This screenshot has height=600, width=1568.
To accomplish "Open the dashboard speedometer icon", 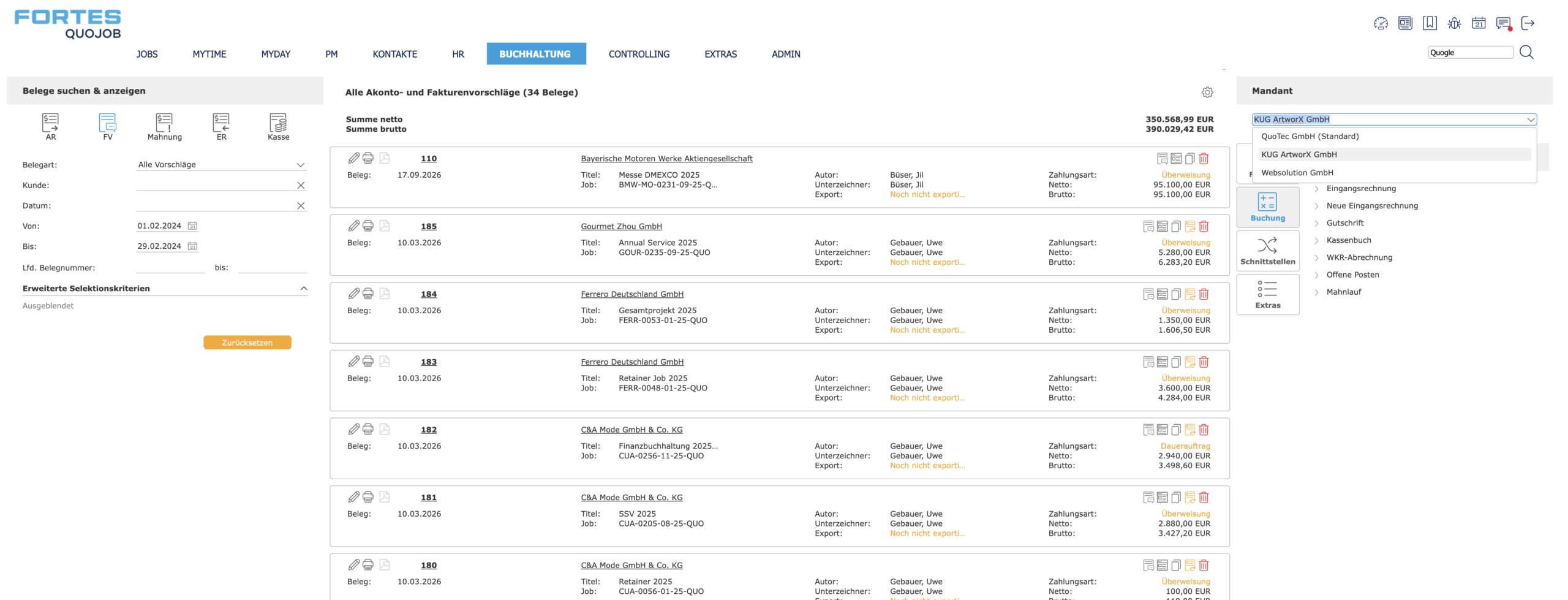I will (x=1381, y=23).
